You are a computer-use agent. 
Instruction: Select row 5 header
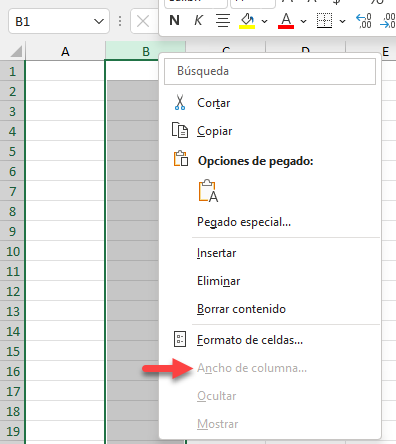coord(12,151)
